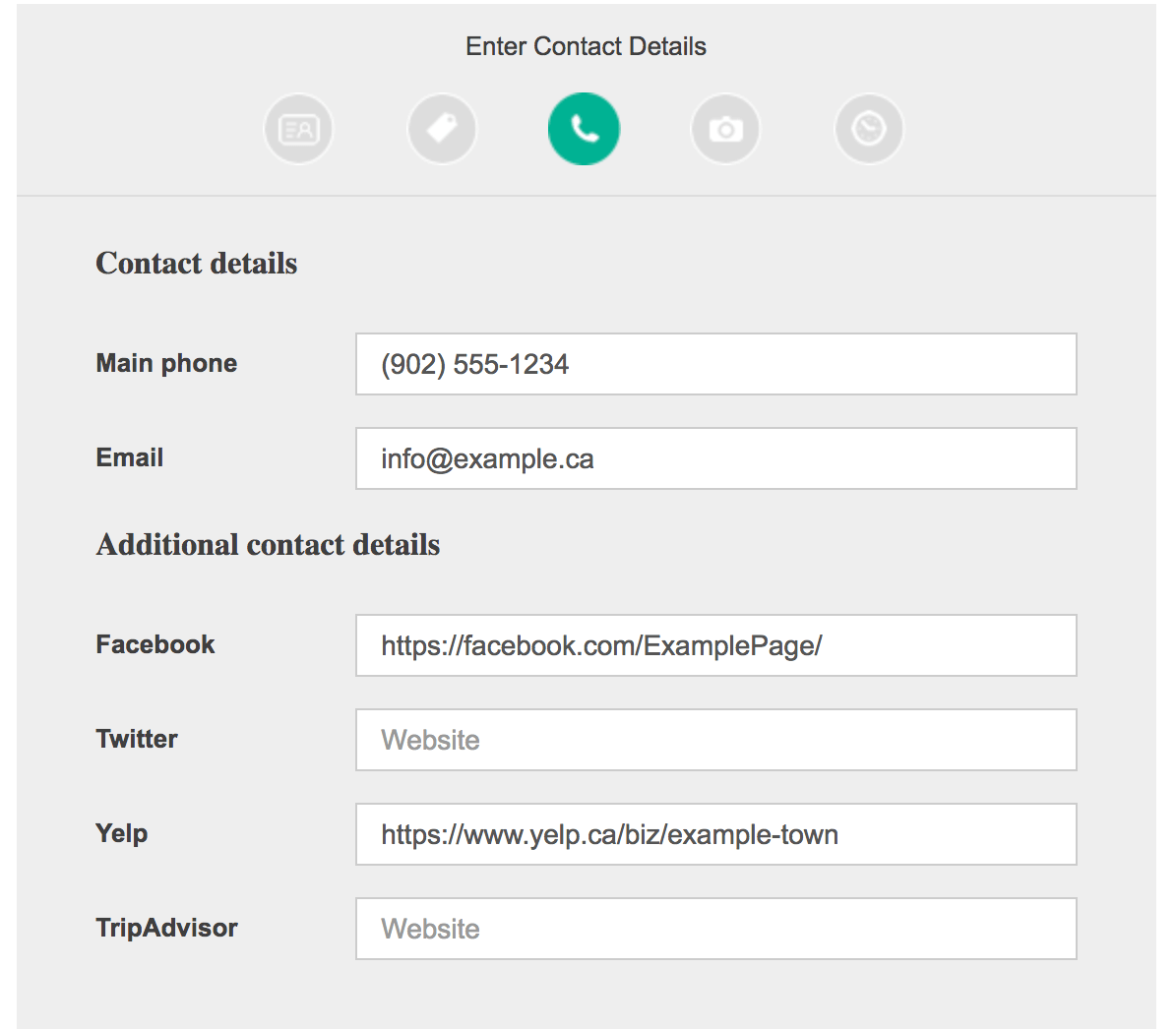The image size is (1176, 1029).
Task: Click the empty Twitter website field
Action: 716,740
